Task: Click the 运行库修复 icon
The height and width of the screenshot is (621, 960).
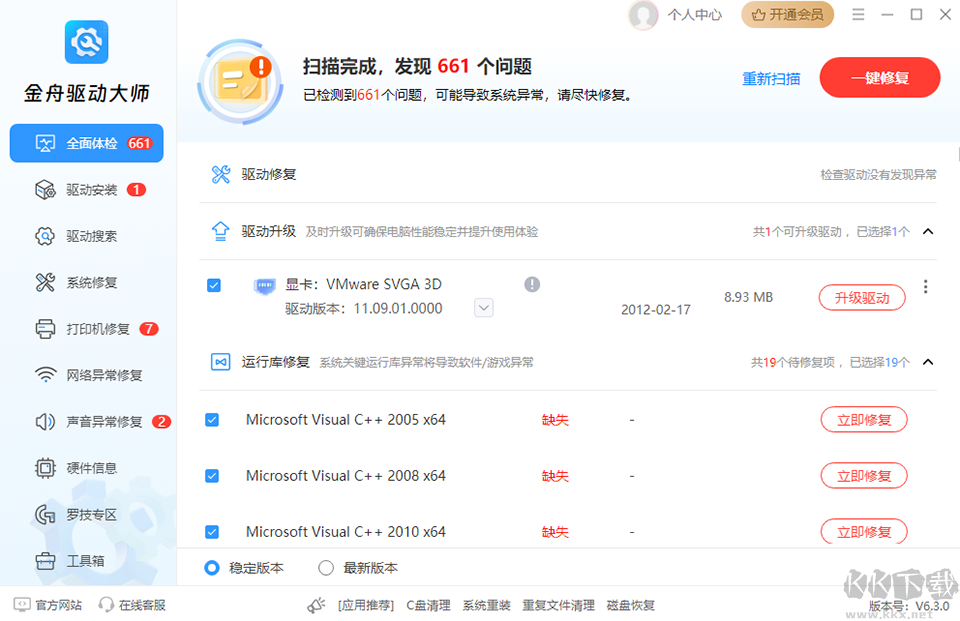Action: 220,362
